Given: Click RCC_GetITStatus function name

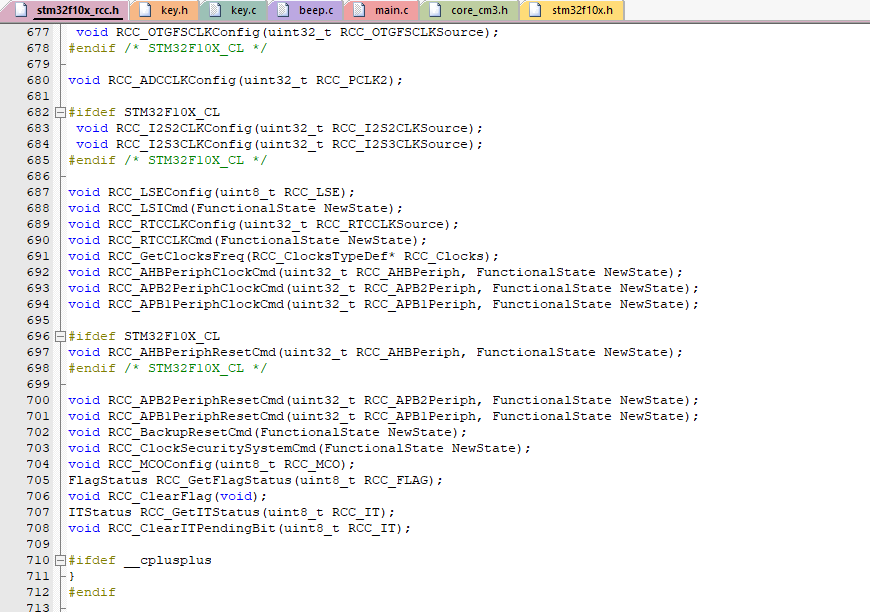Looking at the screenshot, I should (200, 512).
